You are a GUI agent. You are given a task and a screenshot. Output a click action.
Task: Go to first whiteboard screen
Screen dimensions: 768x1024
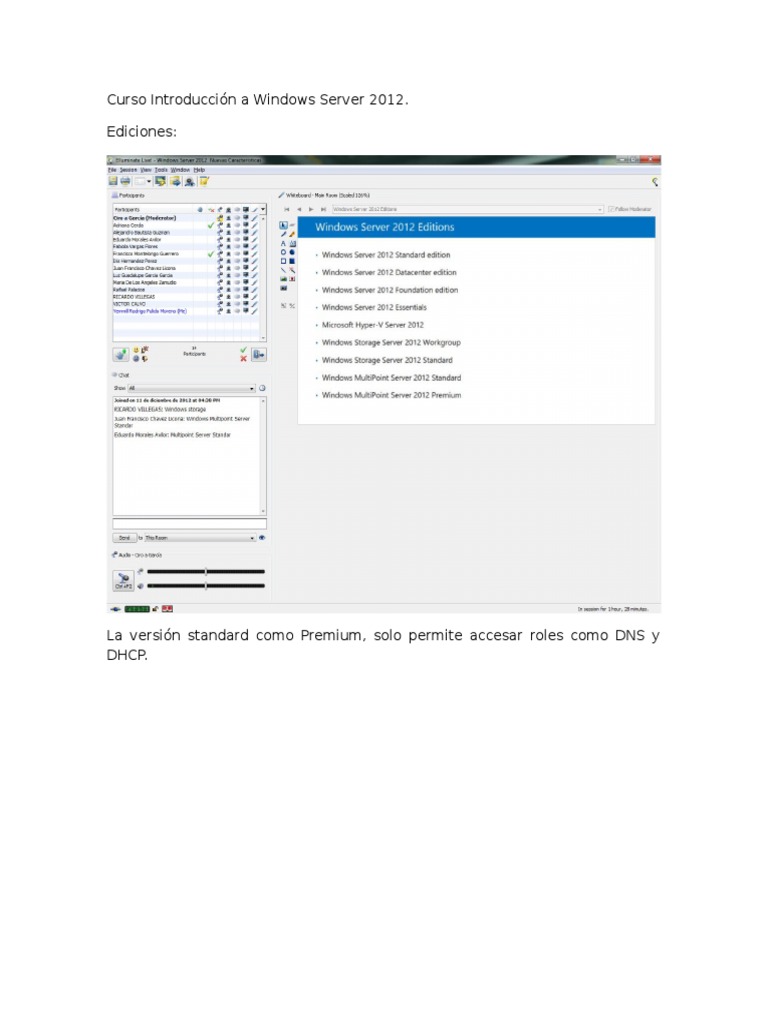pyautogui.click(x=287, y=209)
